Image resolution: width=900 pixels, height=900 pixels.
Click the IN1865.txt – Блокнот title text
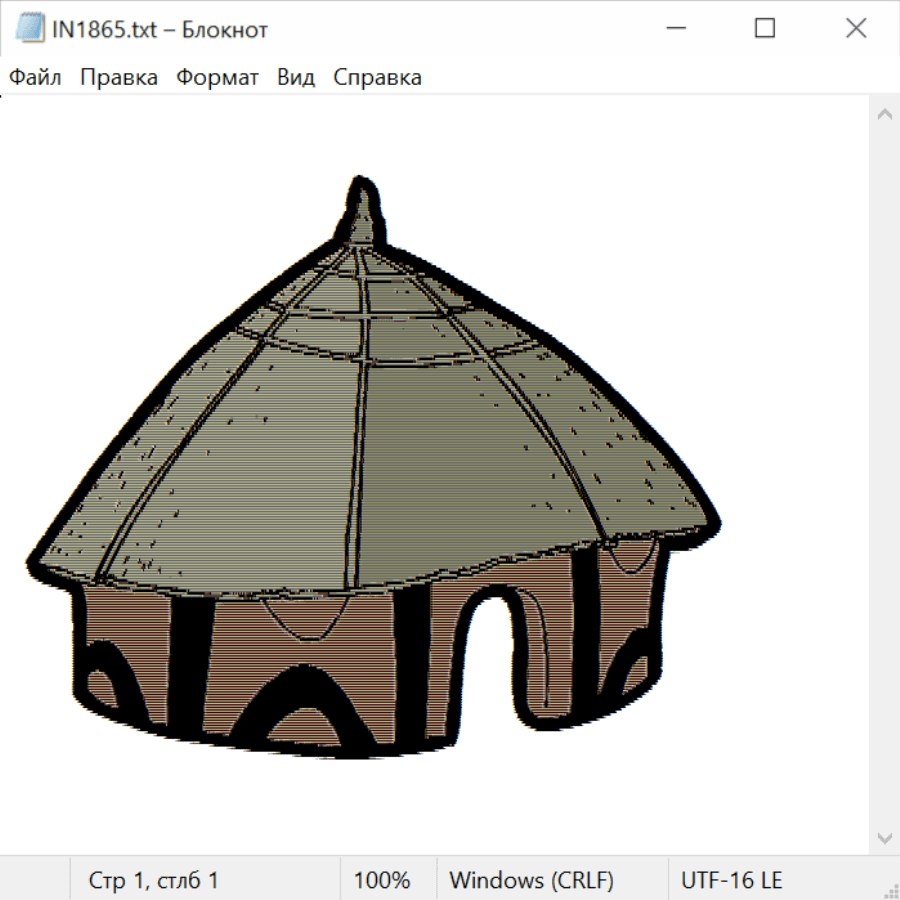point(160,30)
